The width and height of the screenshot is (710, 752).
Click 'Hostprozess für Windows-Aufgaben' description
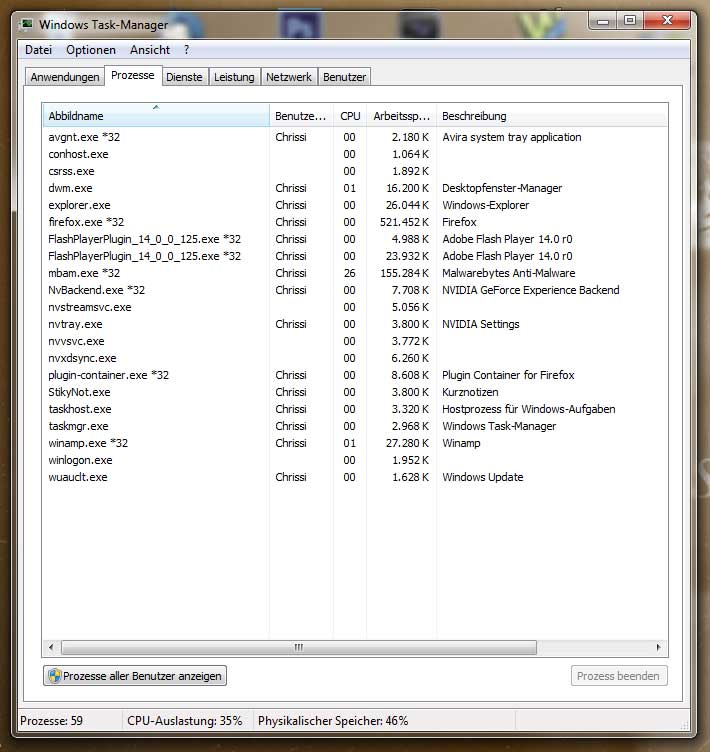point(529,409)
